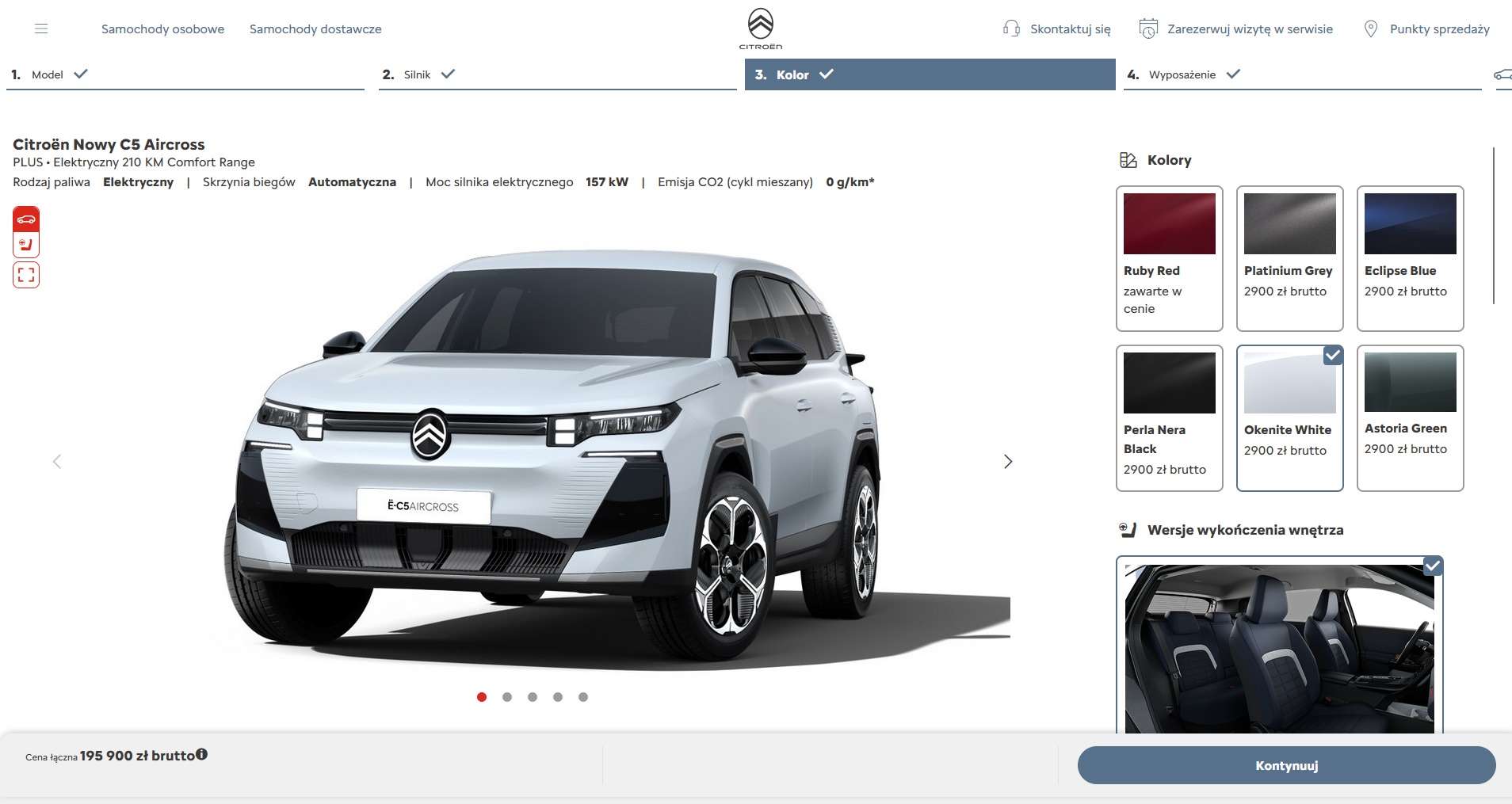Go to step 1 Model
This screenshot has height=804, width=1512.
[185, 74]
